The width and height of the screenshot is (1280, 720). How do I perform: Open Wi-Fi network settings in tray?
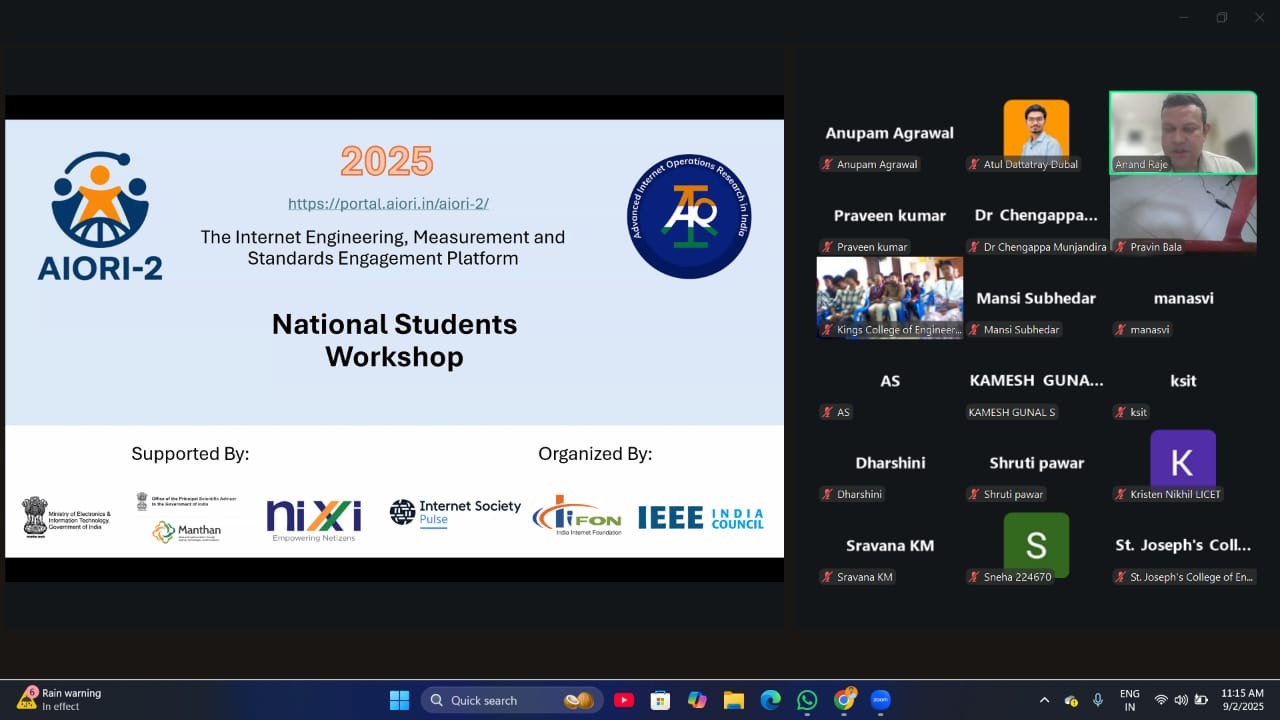point(1161,700)
